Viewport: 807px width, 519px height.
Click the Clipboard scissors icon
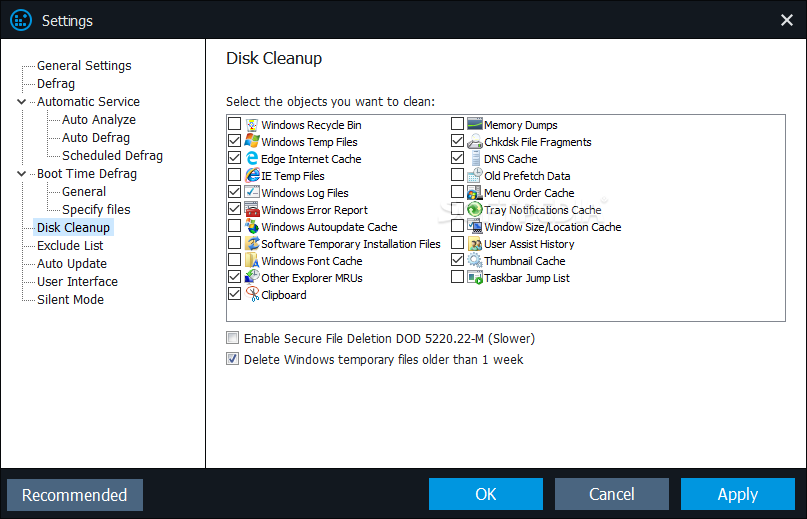[252, 295]
